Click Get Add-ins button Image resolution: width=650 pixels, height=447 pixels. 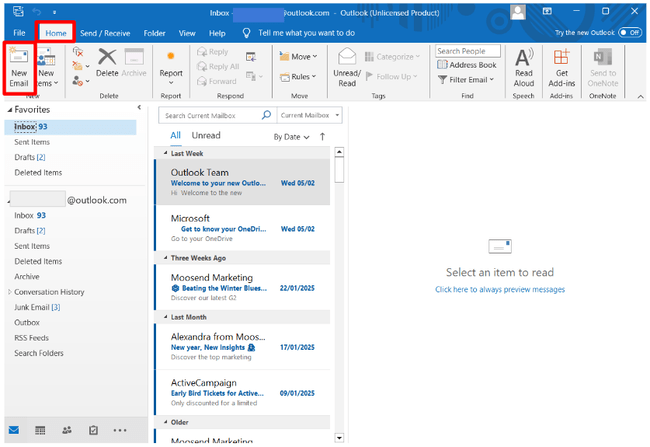click(x=562, y=68)
